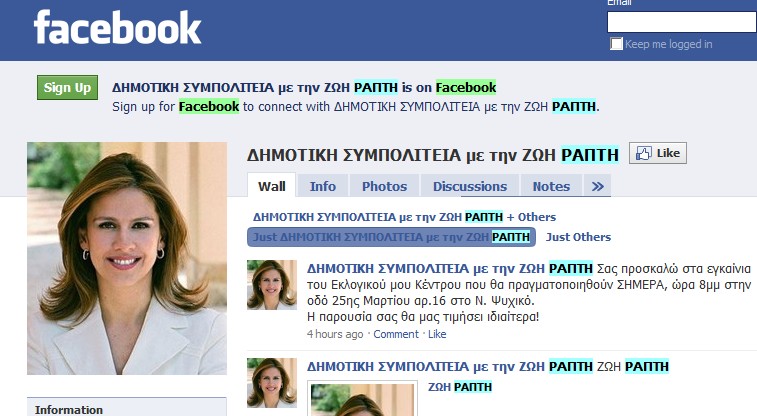Switch to the Info tab
The width and height of the screenshot is (757, 416).
point(322,186)
